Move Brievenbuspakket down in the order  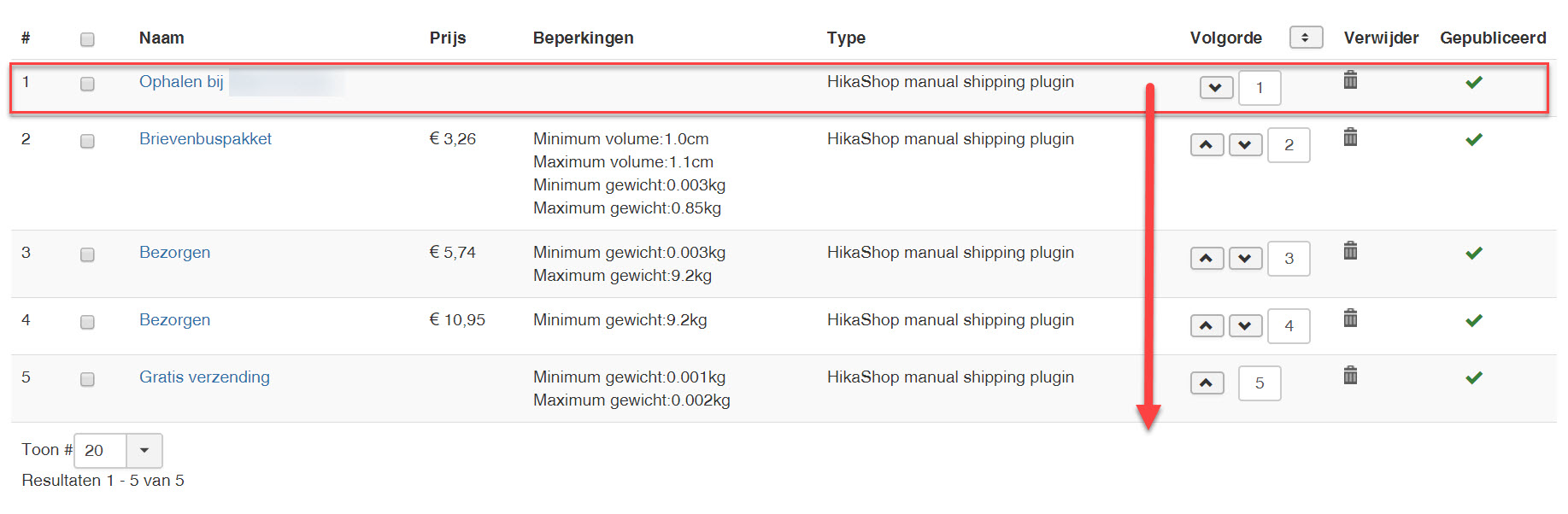tap(1245, 145)
